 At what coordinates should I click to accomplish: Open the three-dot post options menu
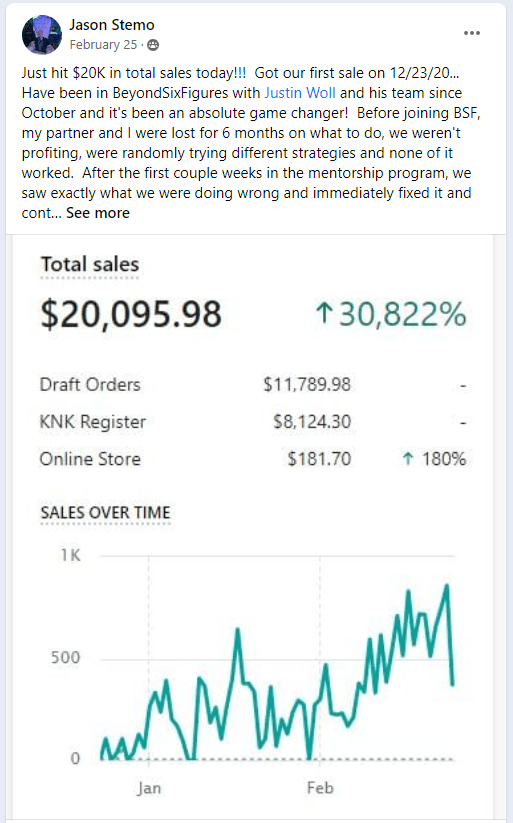[472, 33]
